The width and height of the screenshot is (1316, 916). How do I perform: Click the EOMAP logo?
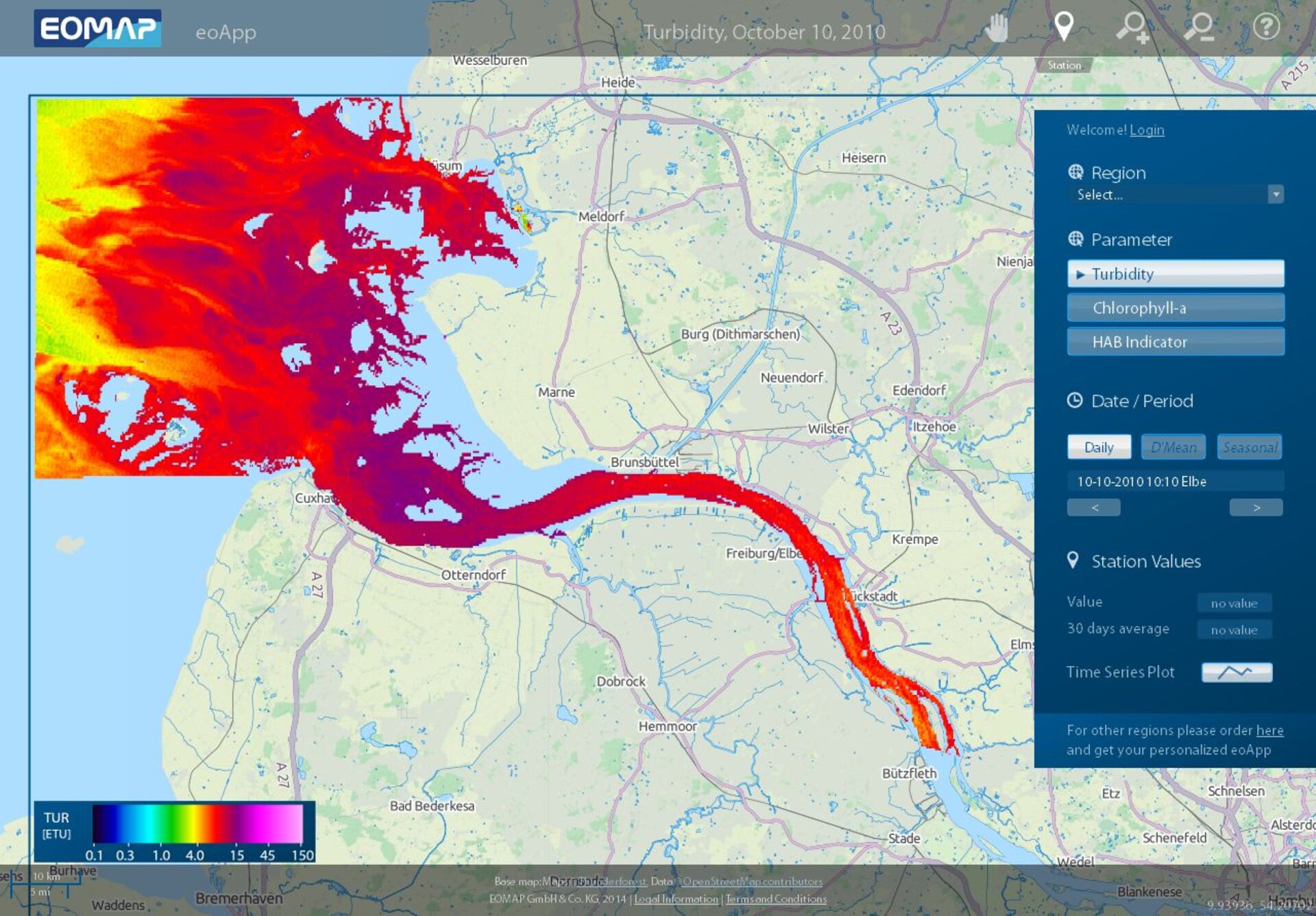pyautogui.click(x=97, y=28)
